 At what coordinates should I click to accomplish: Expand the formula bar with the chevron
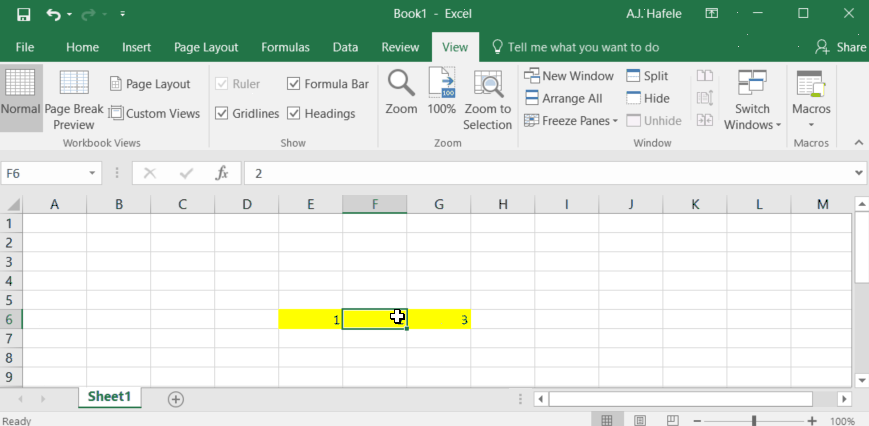click(859, 173)
